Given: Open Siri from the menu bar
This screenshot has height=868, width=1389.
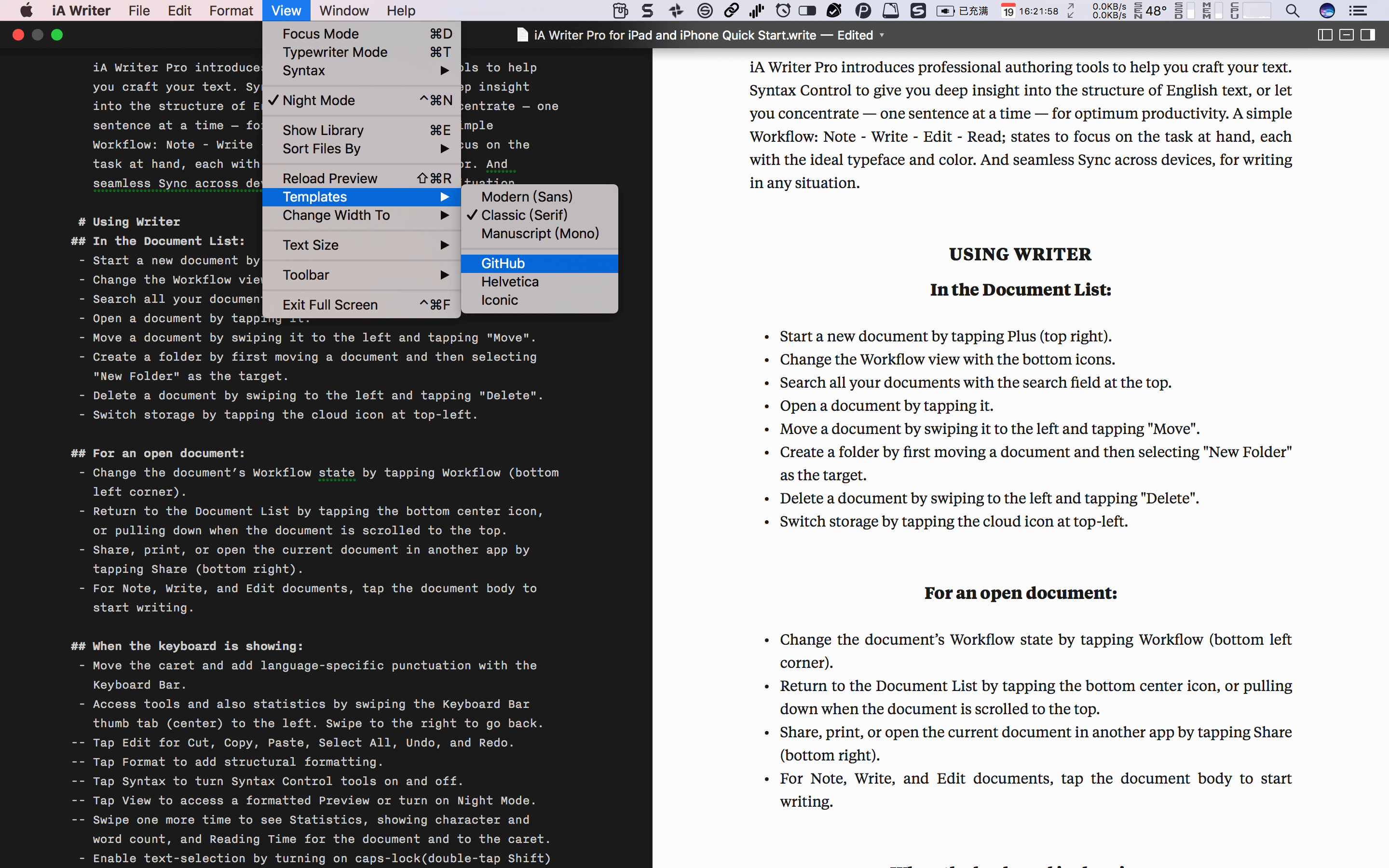Looking at the screenshot, I should [1326, 10].
